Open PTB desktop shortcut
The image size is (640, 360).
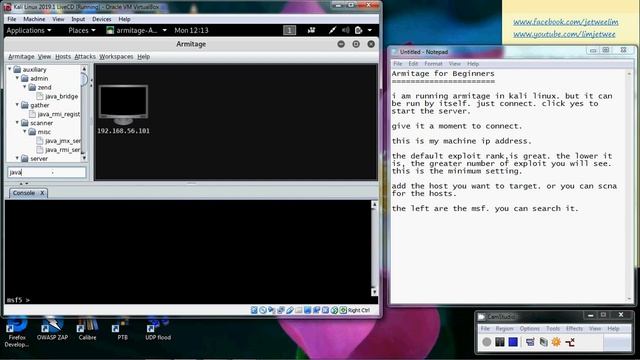coord(122,329)
